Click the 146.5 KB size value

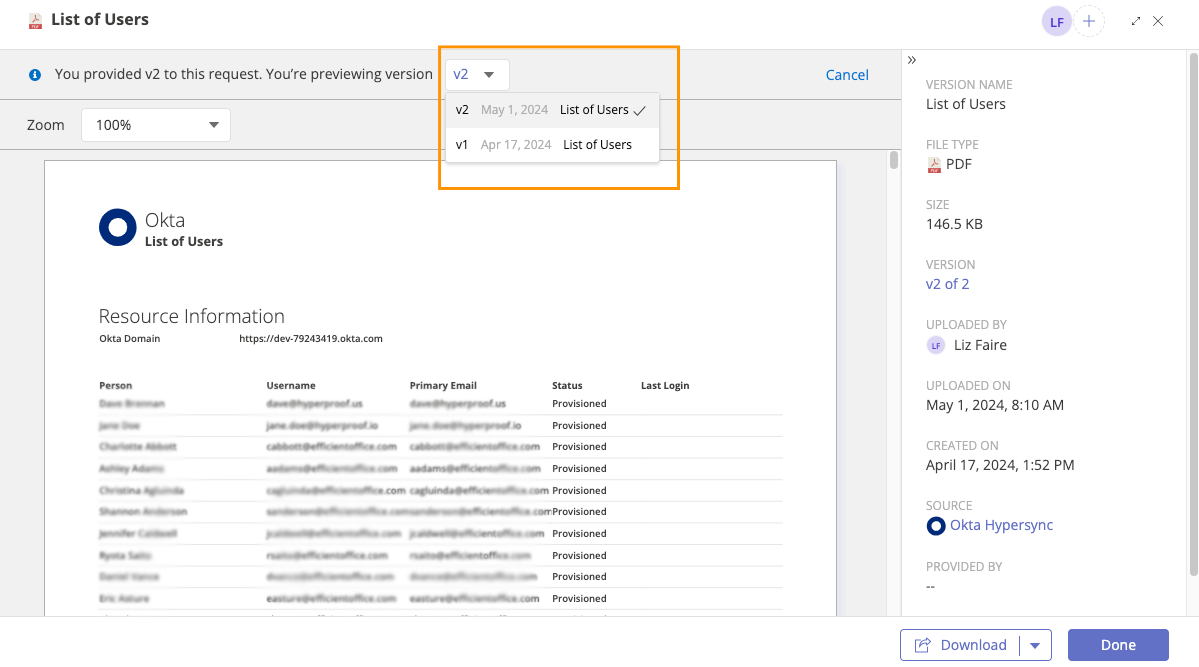pos(954,225)
